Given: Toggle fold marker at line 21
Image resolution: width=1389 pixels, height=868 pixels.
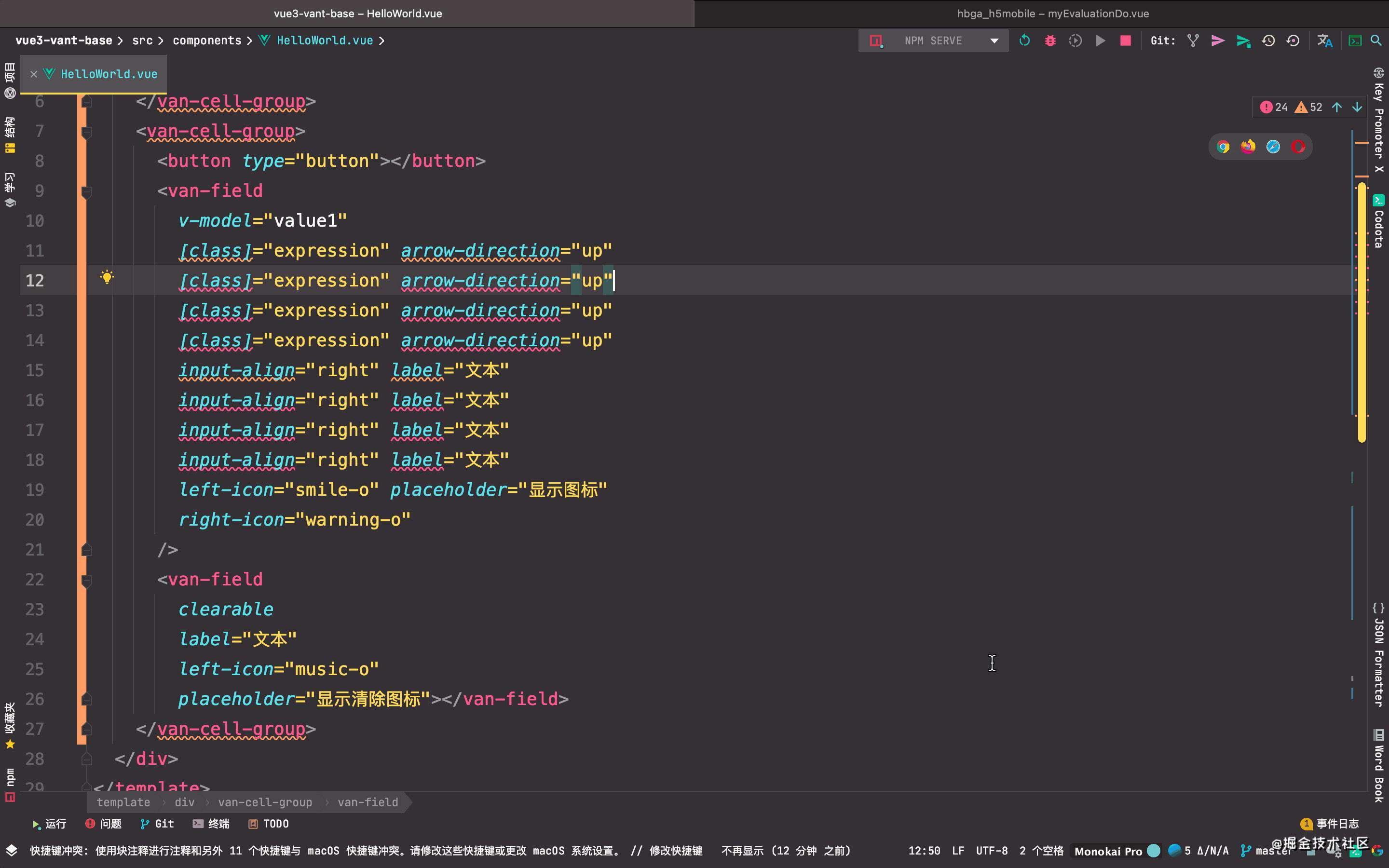Looking at the screenshot, I should click(87, 549).
